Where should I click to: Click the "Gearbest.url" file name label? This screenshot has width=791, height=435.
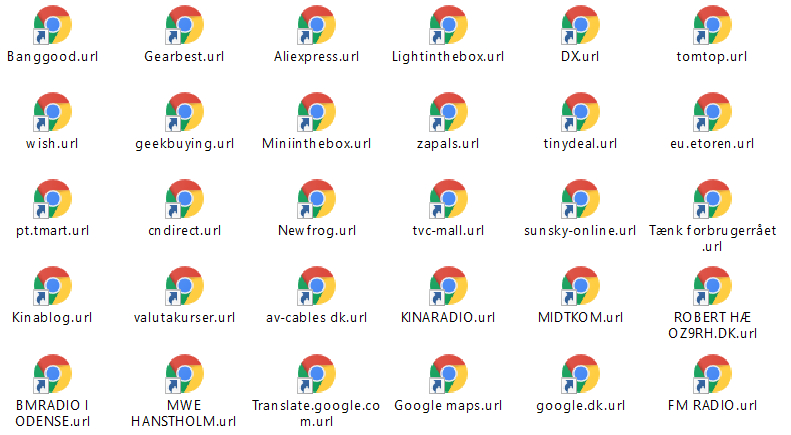pyautogui.click(x=185, y=57)
